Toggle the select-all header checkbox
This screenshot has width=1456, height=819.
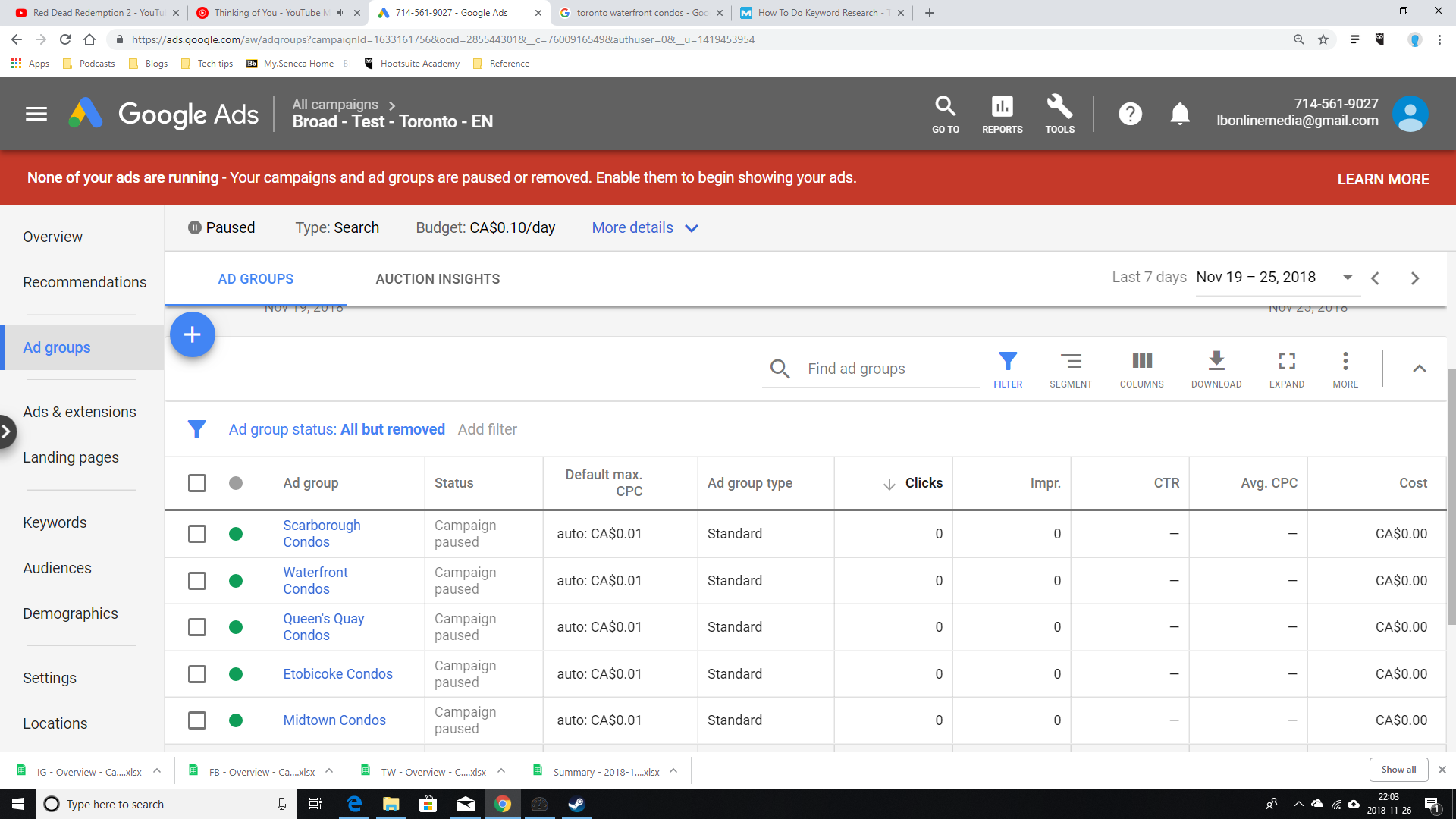[197, 483]
